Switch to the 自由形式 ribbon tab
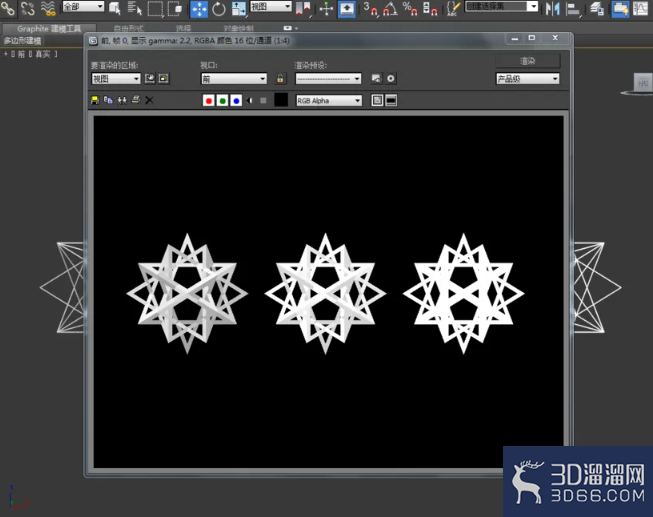This screenshot has width=653, height=517. (128, 28)
